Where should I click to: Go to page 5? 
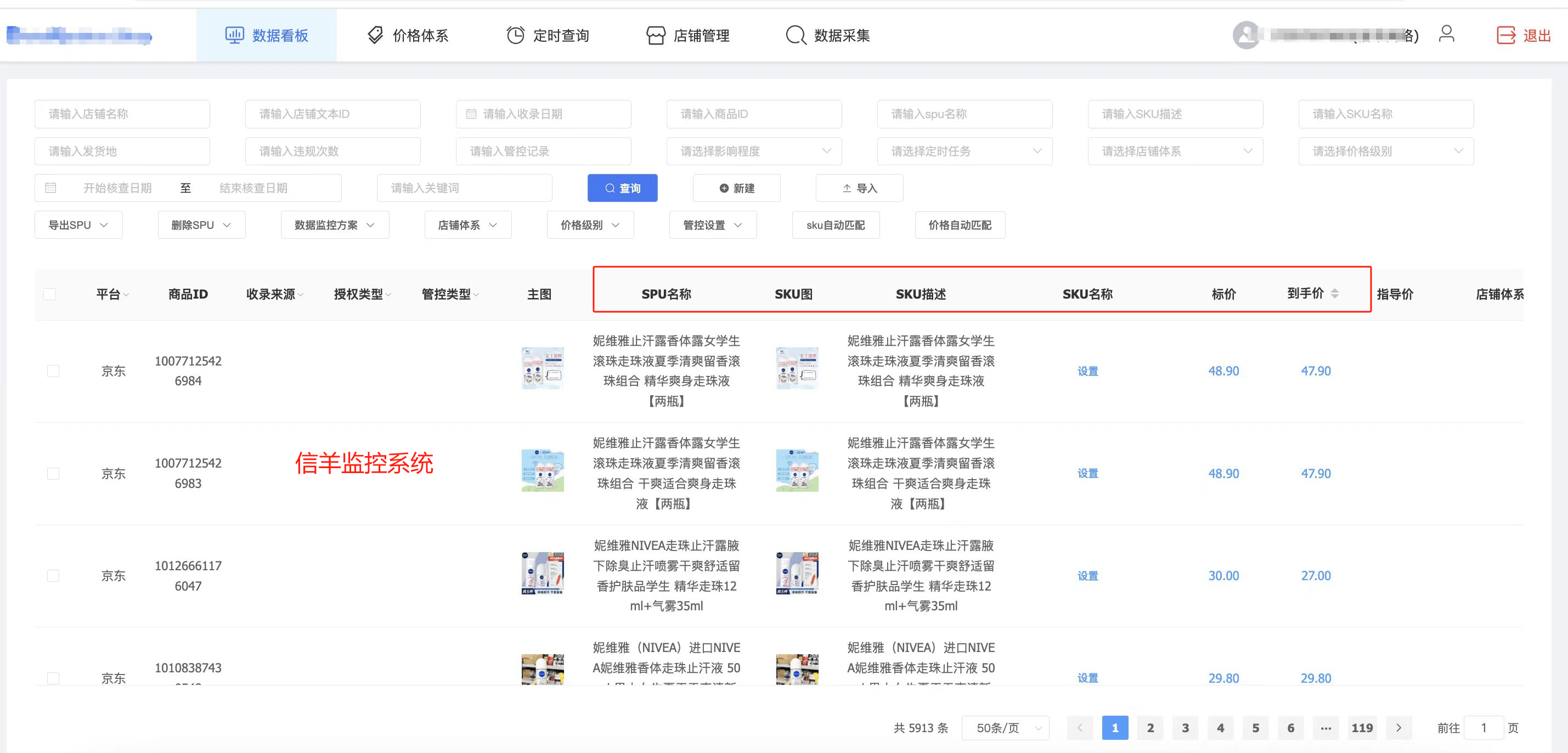pyautogui.click(x=1256, y=727)
